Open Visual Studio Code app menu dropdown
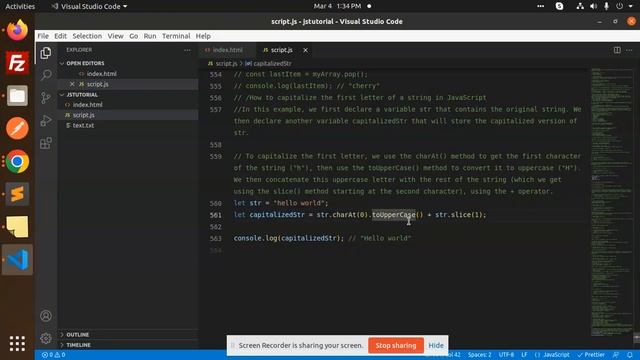The height and width of the screenshot is (360, 640). 89,6
